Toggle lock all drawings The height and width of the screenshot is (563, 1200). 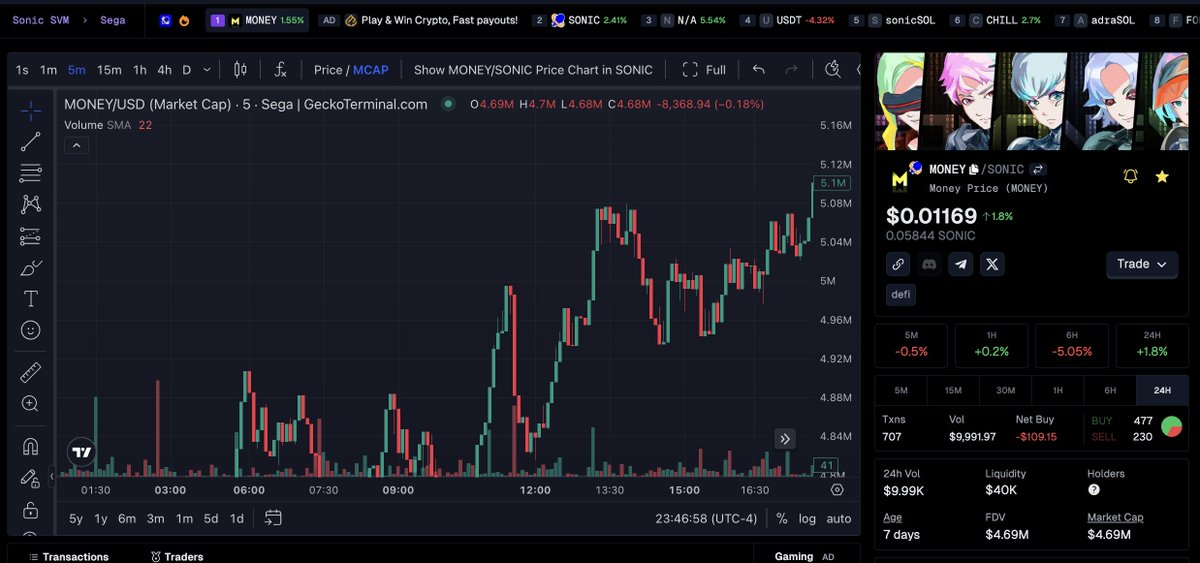click(31, 510)
